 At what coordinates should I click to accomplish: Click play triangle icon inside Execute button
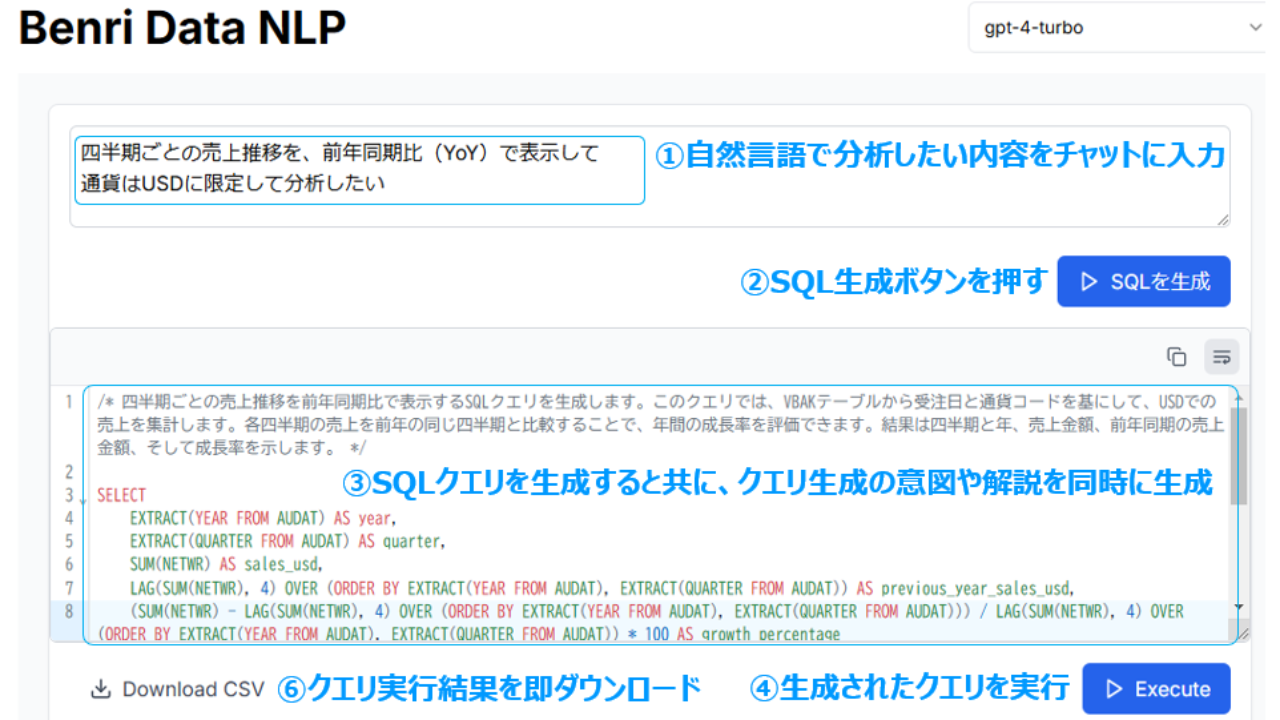pyautogui.click(x=1115, y=689)
